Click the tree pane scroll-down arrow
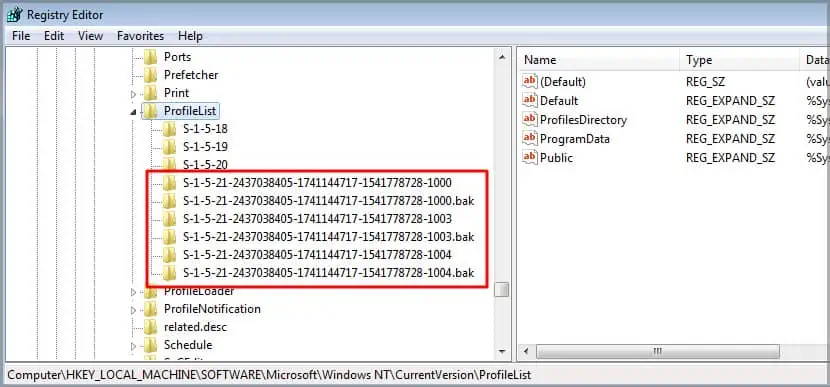 pyautogui.click(x=502, y=352)
